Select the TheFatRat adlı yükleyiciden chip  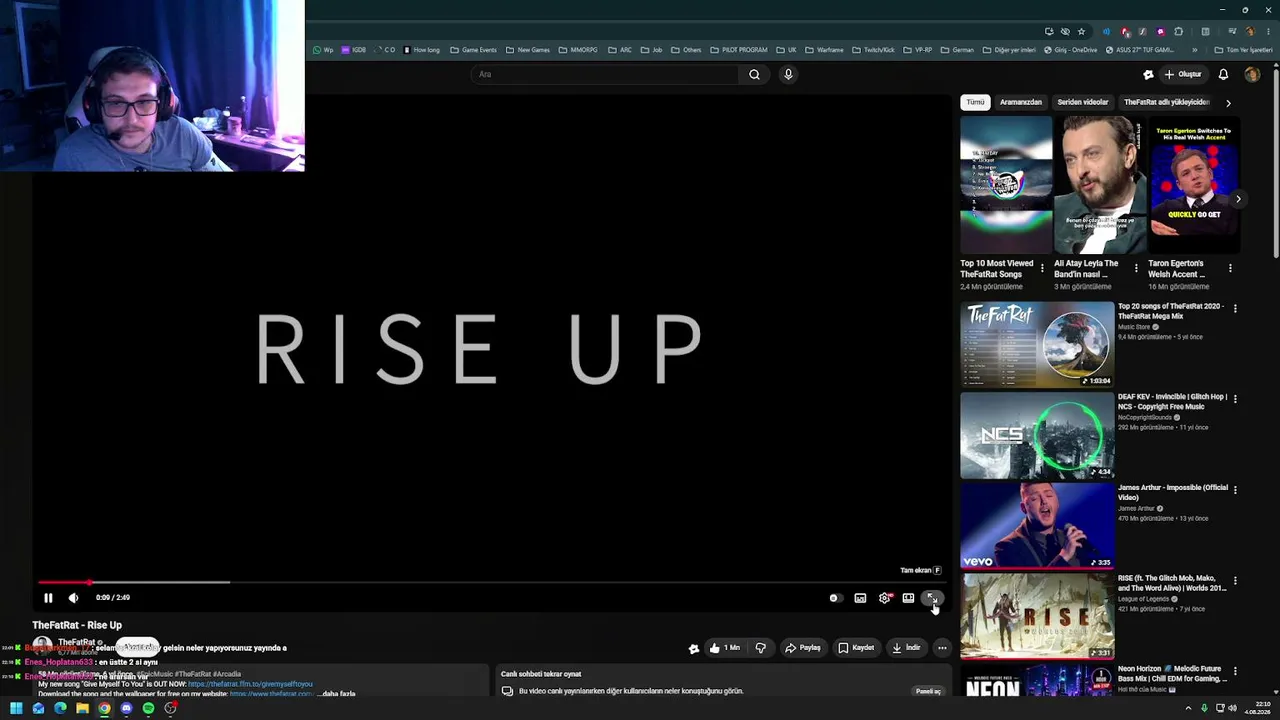[1166, 102]
